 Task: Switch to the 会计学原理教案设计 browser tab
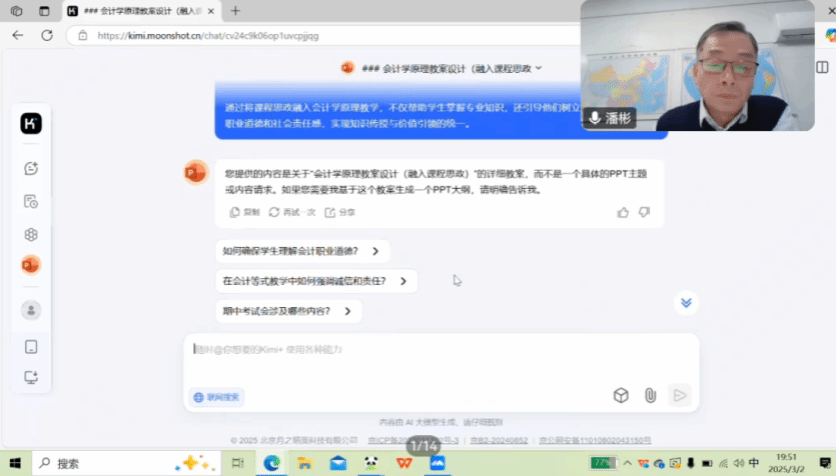click(x=150, y=11)
